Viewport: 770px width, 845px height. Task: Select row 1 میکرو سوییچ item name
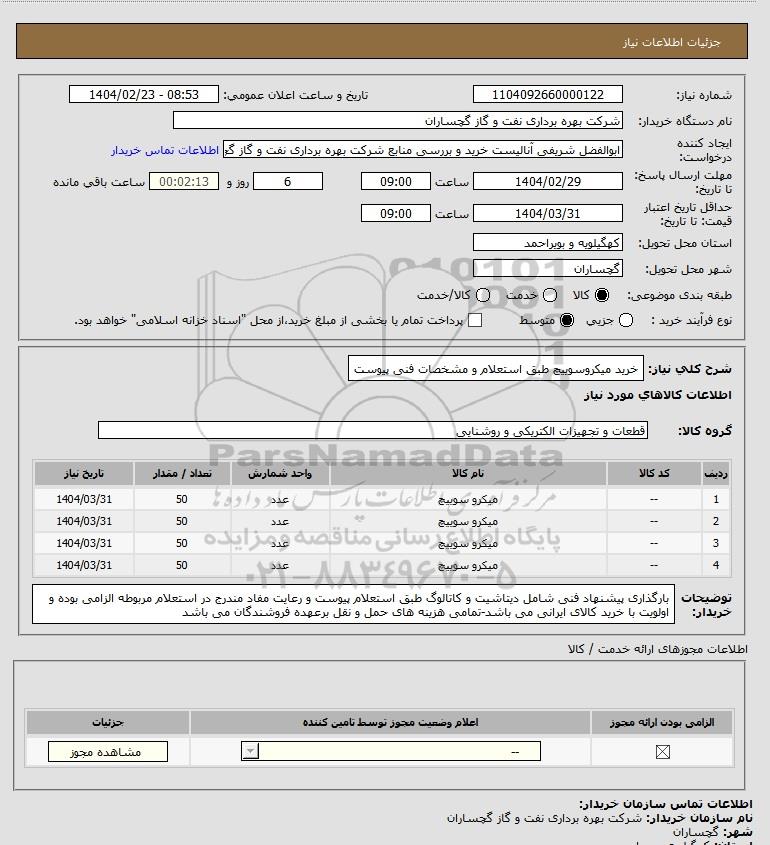(x=468, y=500)
